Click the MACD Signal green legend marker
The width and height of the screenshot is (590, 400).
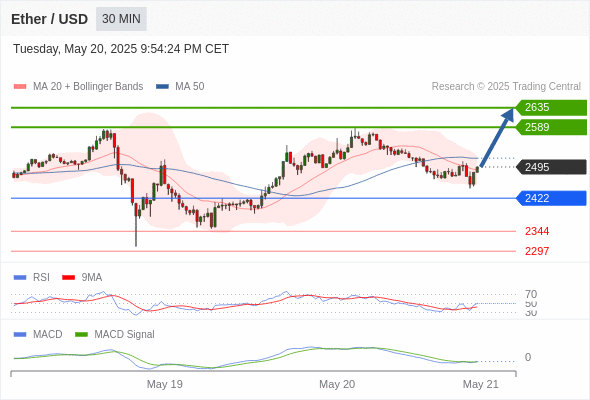[81, 335]
